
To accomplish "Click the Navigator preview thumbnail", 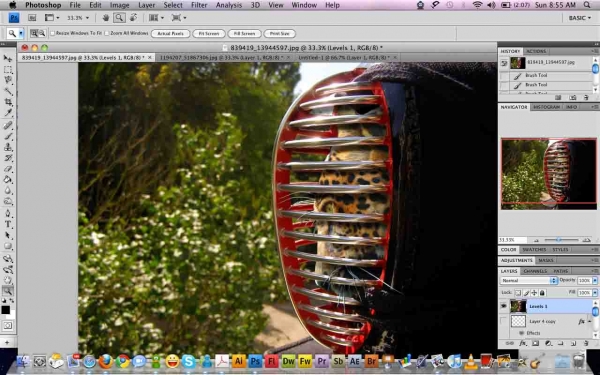I will click(x=549, y=174).
